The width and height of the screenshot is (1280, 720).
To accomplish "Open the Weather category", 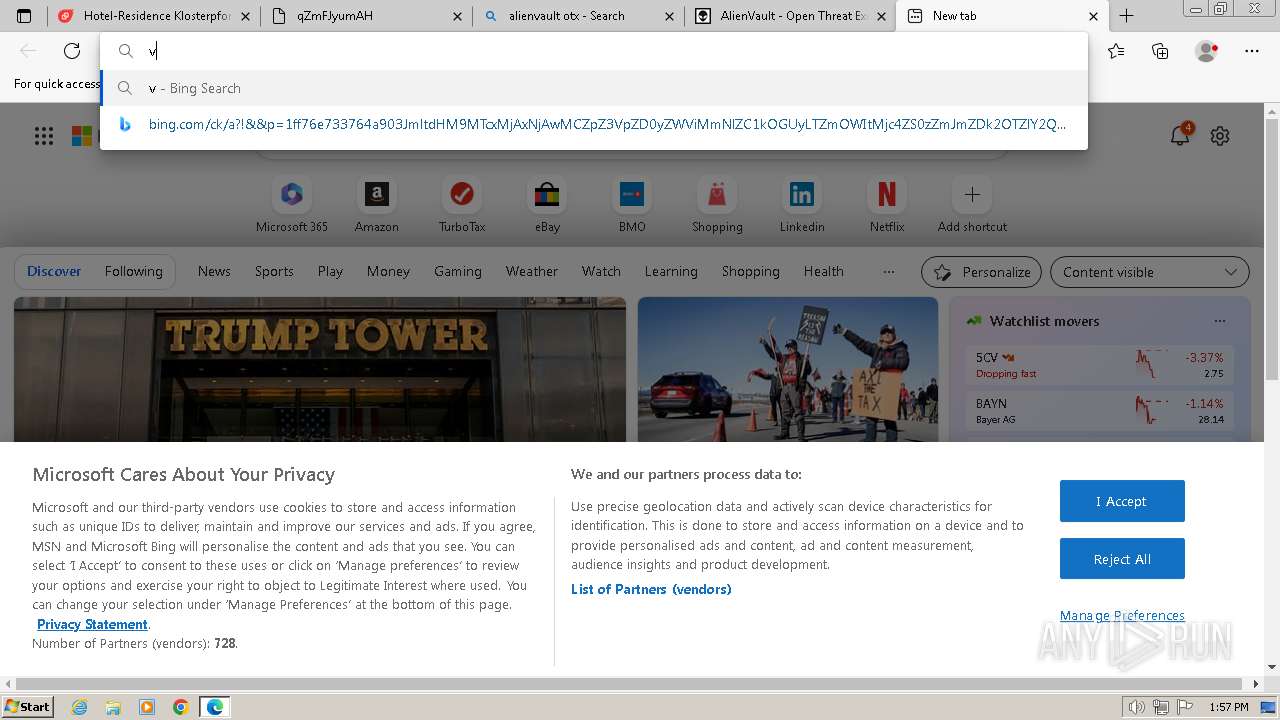I will click(x=532, y=271).
